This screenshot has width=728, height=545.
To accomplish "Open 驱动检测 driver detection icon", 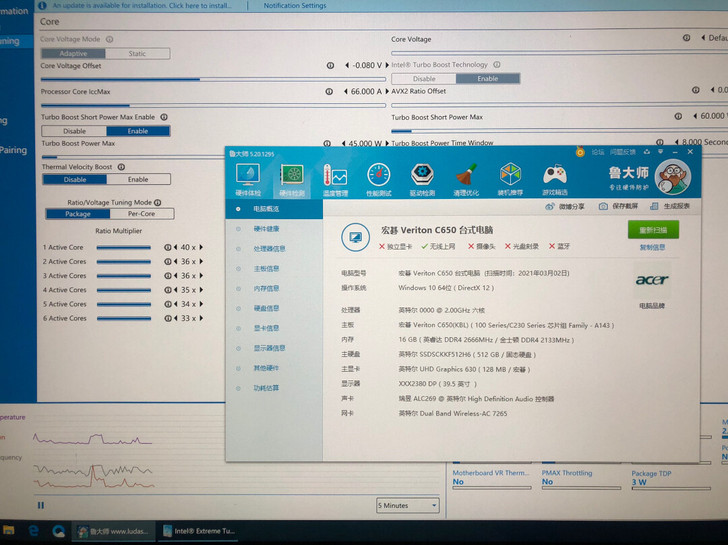I will point(422,180).
